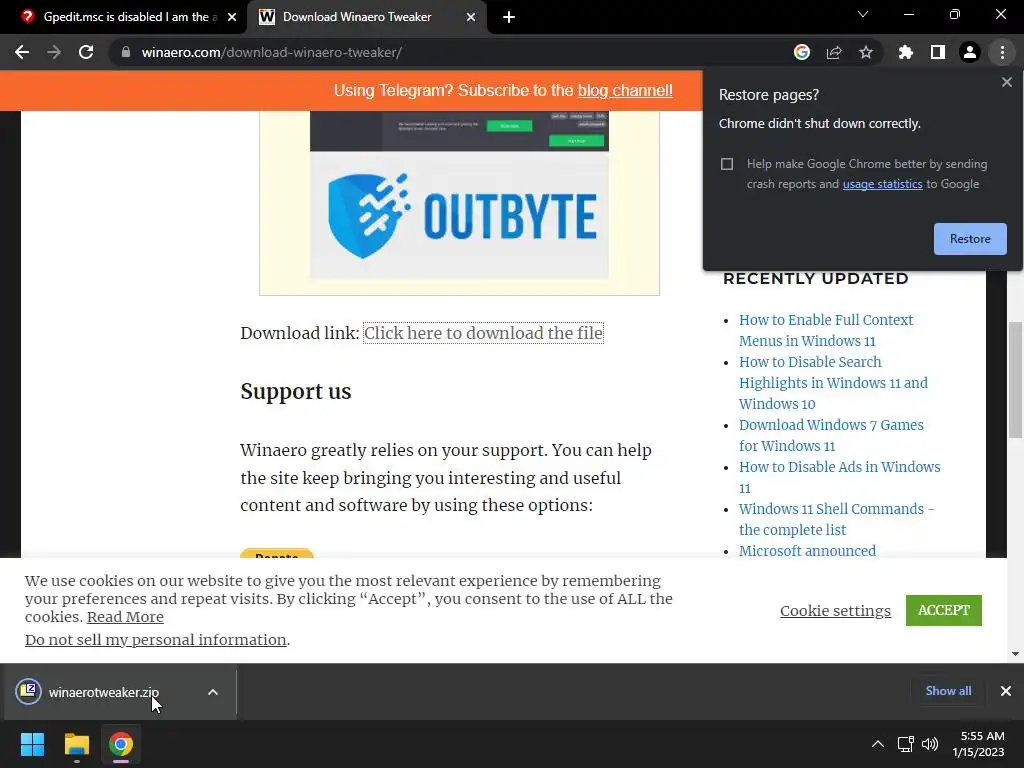Click the Support us heading

296,392
